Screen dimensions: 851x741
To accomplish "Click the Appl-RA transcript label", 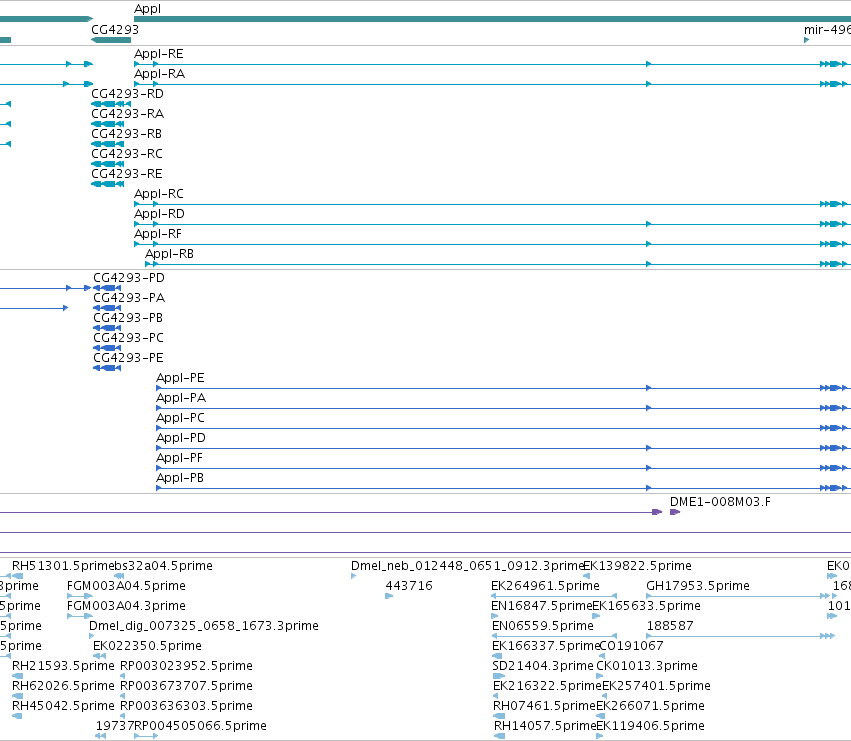I will coord(160,74).
